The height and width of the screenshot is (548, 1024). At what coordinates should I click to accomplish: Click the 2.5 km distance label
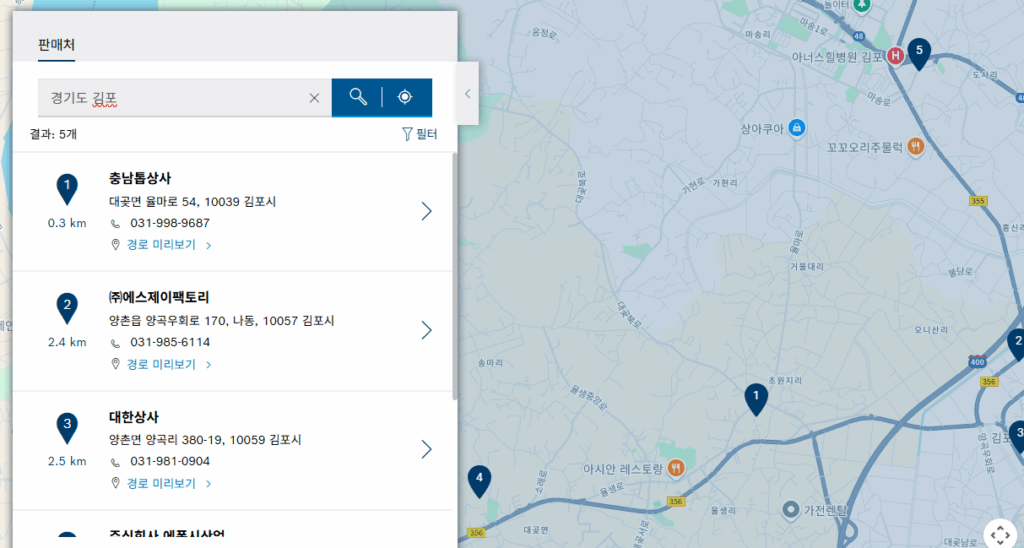tap(67, 461)
